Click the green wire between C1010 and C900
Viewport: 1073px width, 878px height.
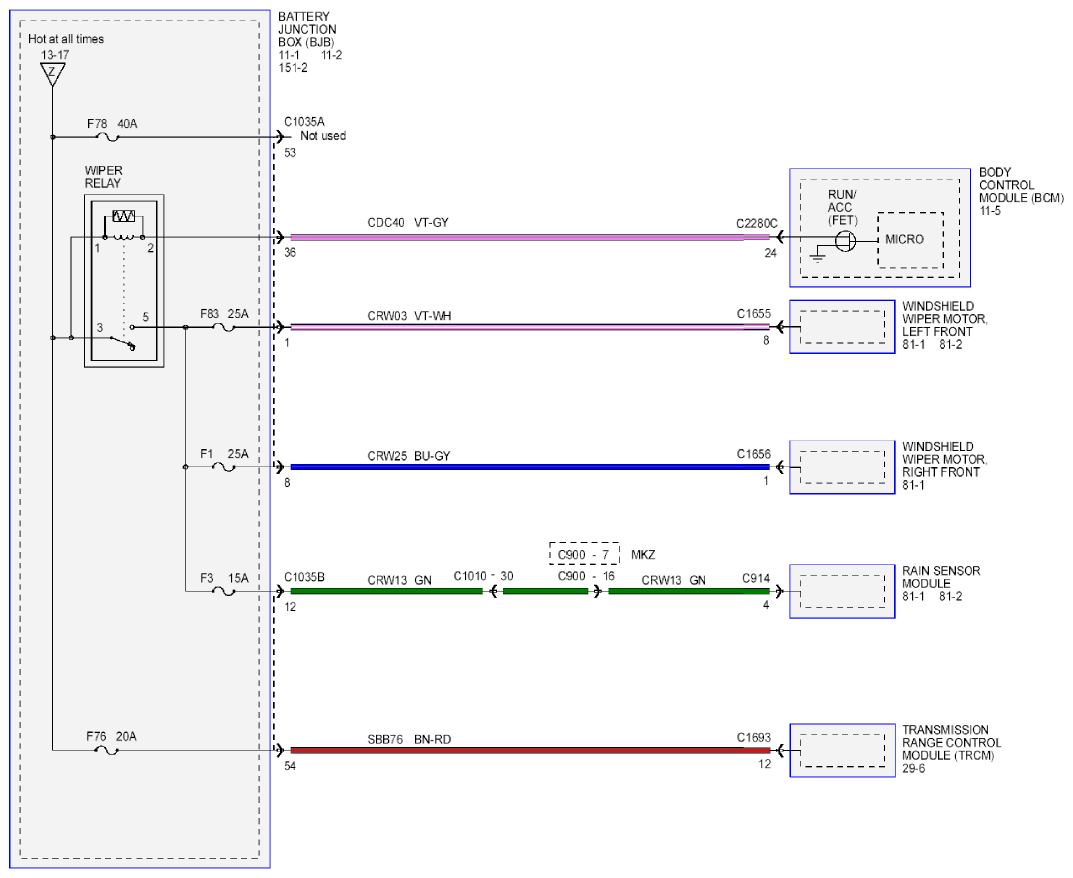545,591
